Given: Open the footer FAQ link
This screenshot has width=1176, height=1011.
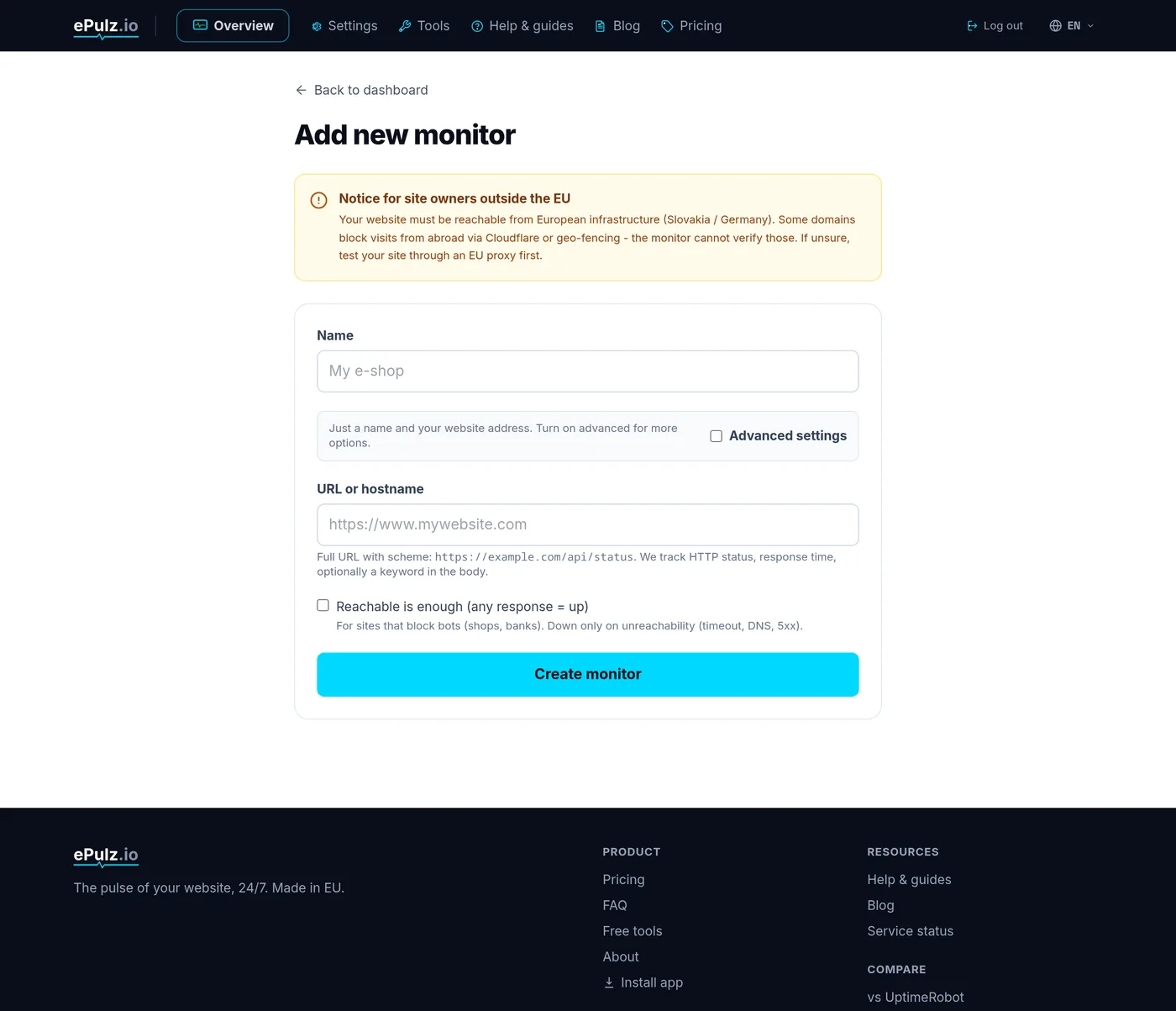Looking at the screenshot, I should [x=615, y=905].
